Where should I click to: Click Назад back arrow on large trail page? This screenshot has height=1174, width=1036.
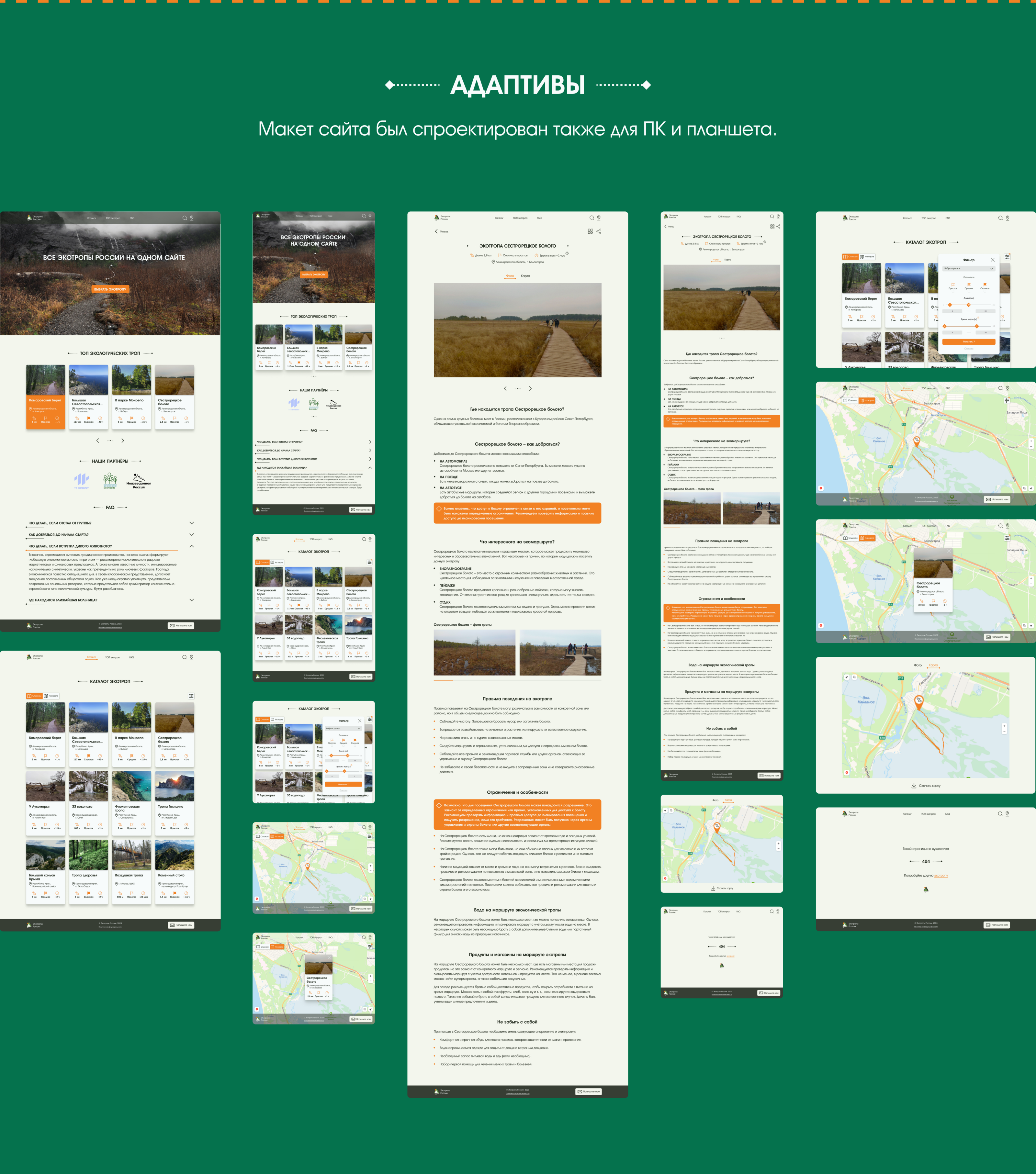[437, 231]
